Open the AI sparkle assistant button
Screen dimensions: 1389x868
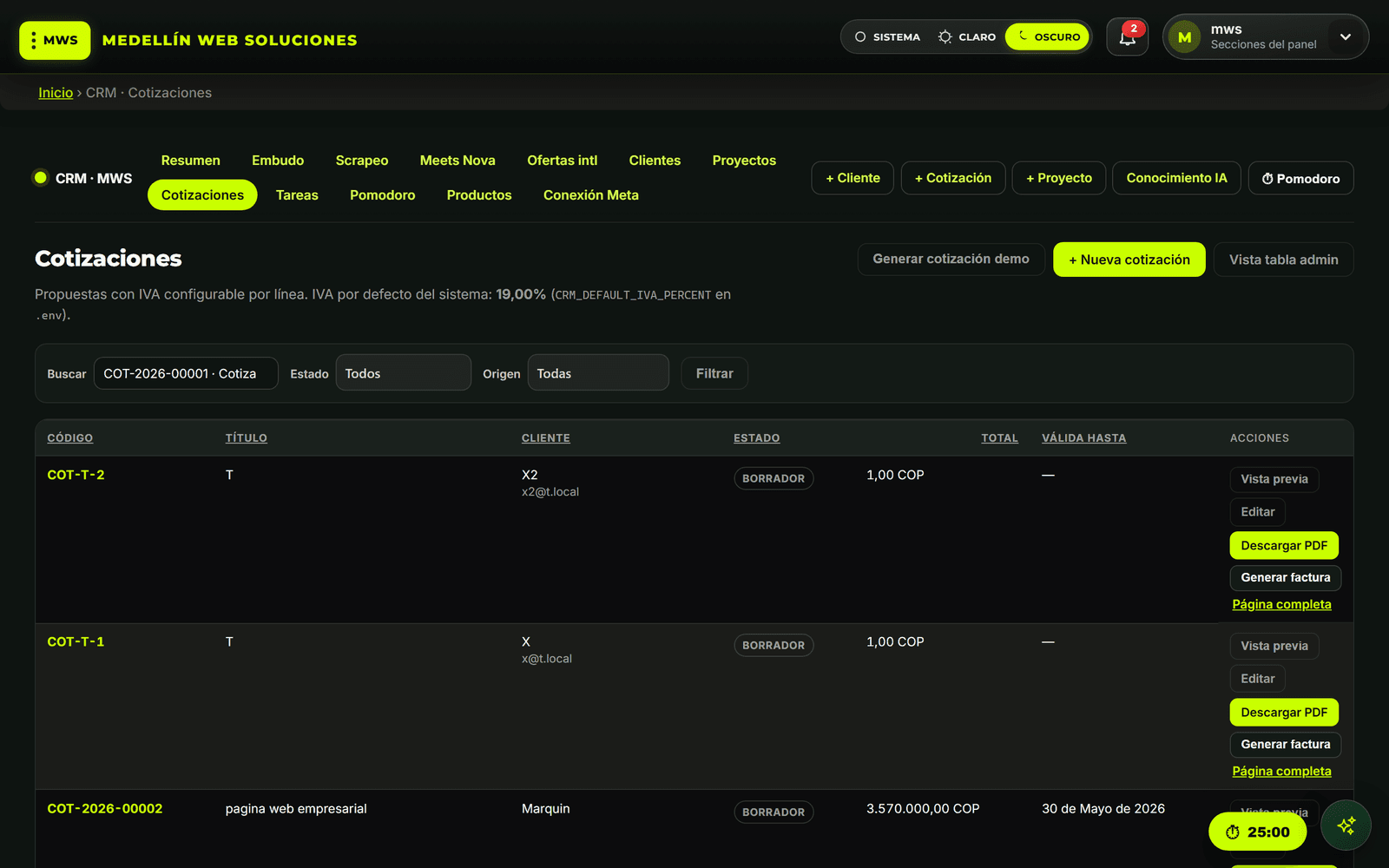1346,825
